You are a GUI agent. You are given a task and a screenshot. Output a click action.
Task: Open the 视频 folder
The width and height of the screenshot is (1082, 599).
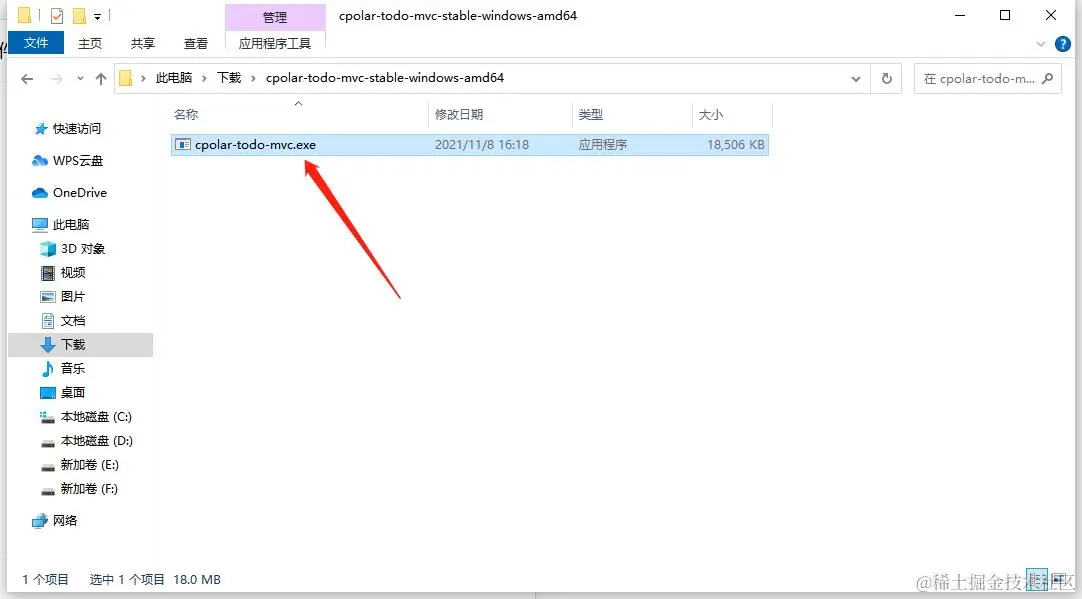click(x=72, y=273)
